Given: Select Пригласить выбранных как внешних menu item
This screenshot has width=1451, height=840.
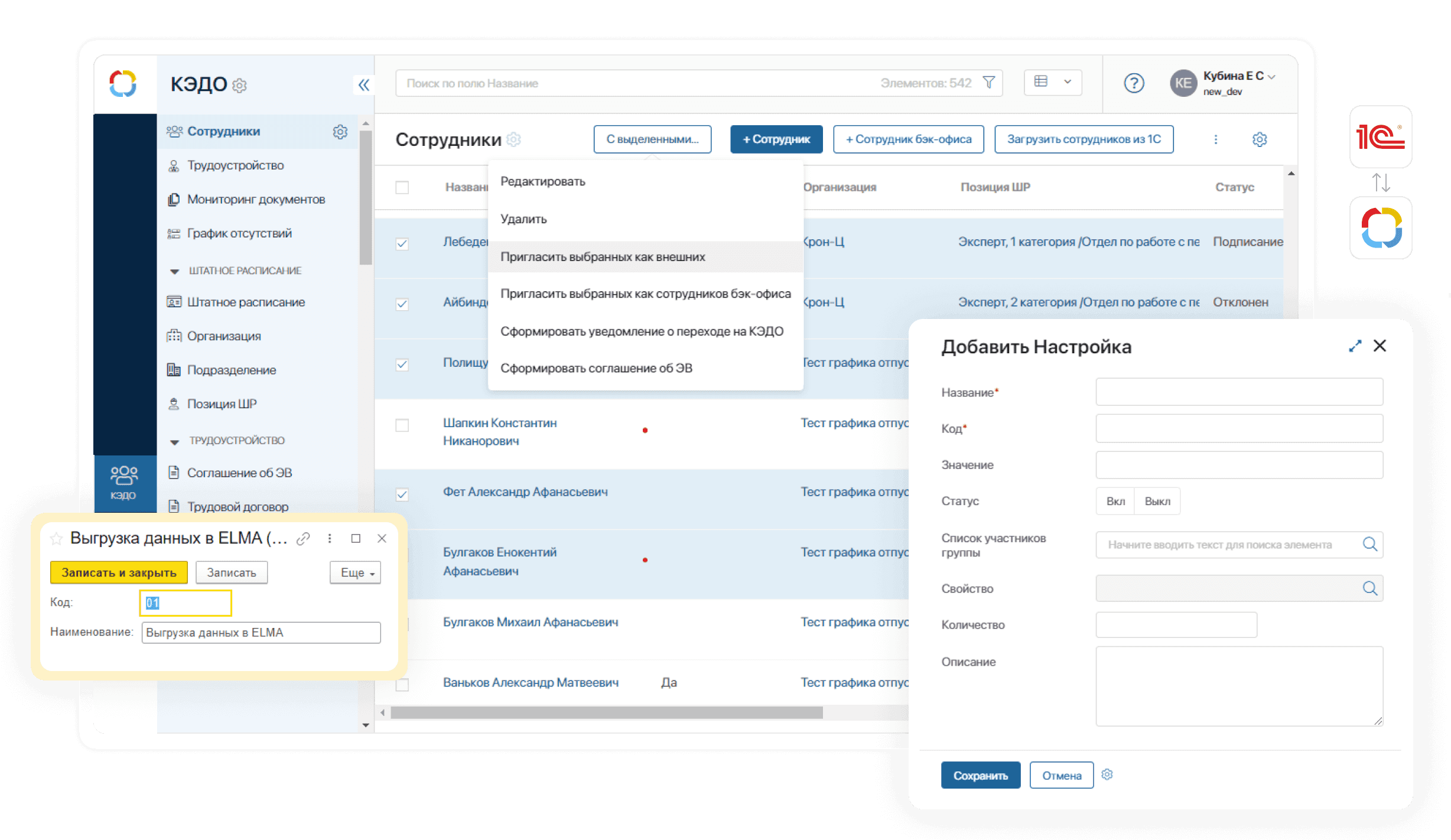Looking at the screenshot, I should point(603,257).
